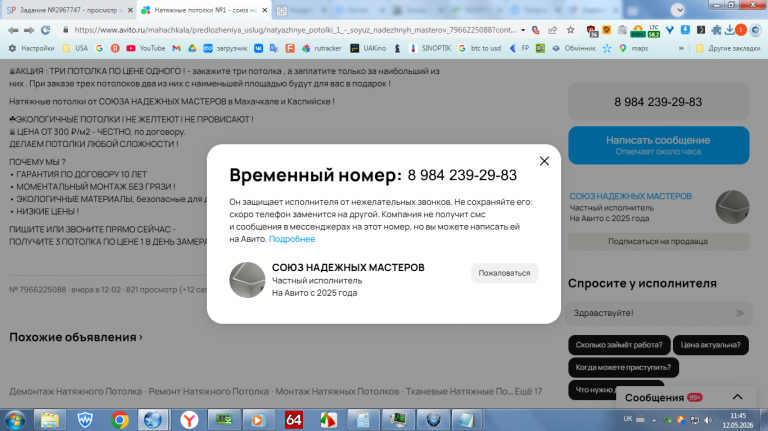Open address bar dropdown arrow
The height and width of the screenshot is (431, 768).
[x=523, y=30]
